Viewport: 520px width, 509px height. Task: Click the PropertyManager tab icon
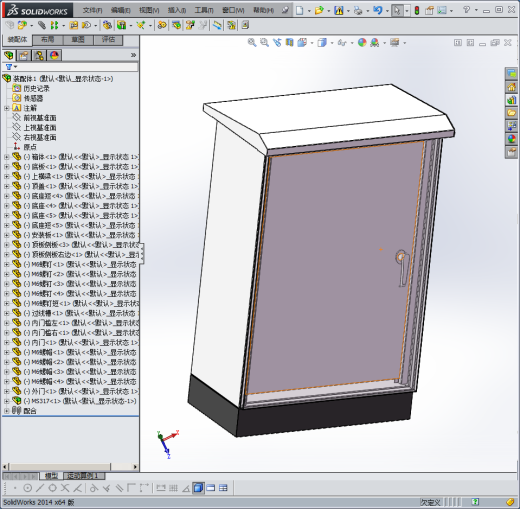coord(24,55)
